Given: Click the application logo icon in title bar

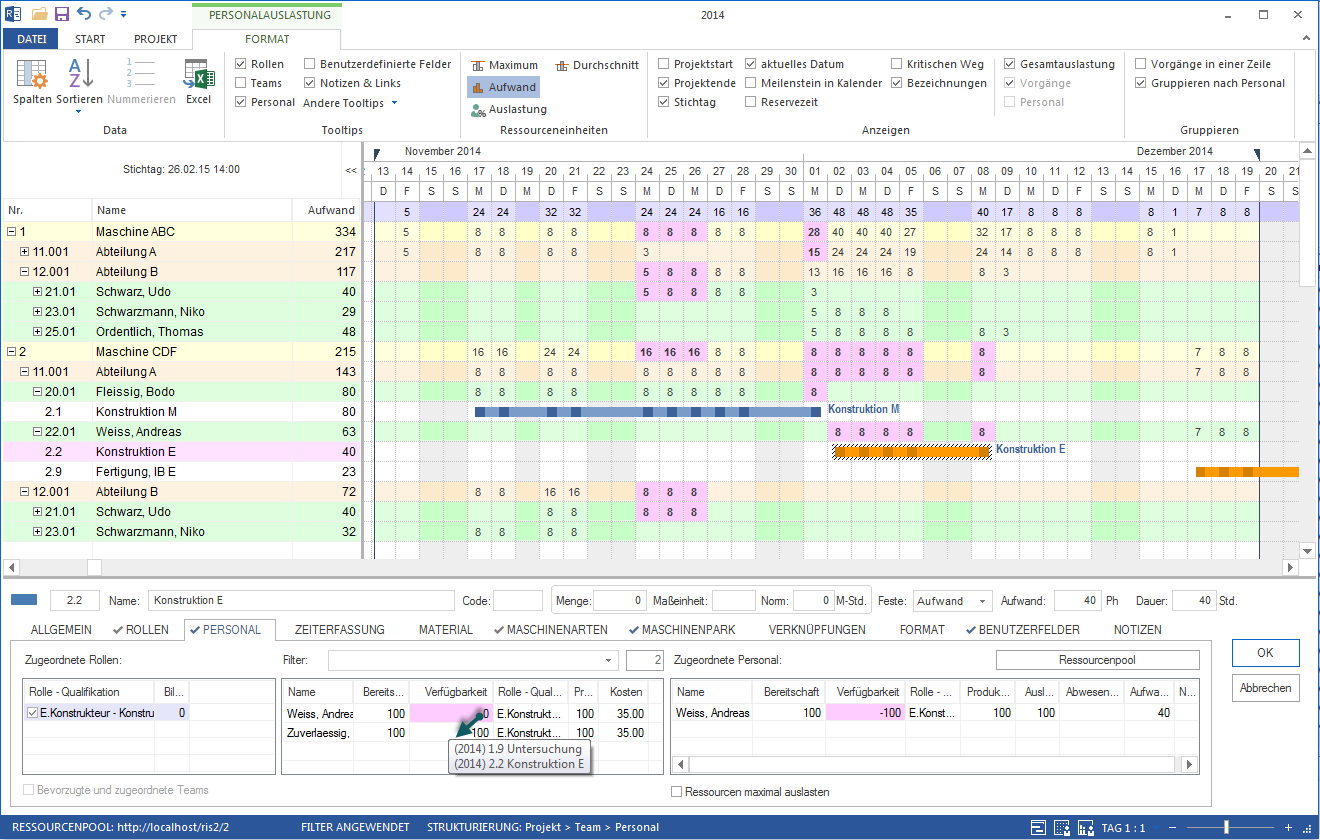Looking at the screenshot, I should 12,15.
